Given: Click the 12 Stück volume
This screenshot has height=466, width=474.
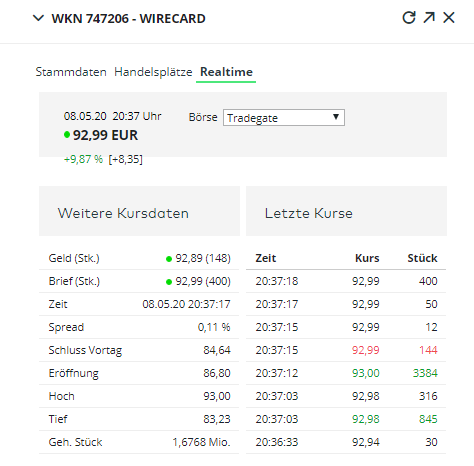Looking at the screenshot, I should point(431,327).
